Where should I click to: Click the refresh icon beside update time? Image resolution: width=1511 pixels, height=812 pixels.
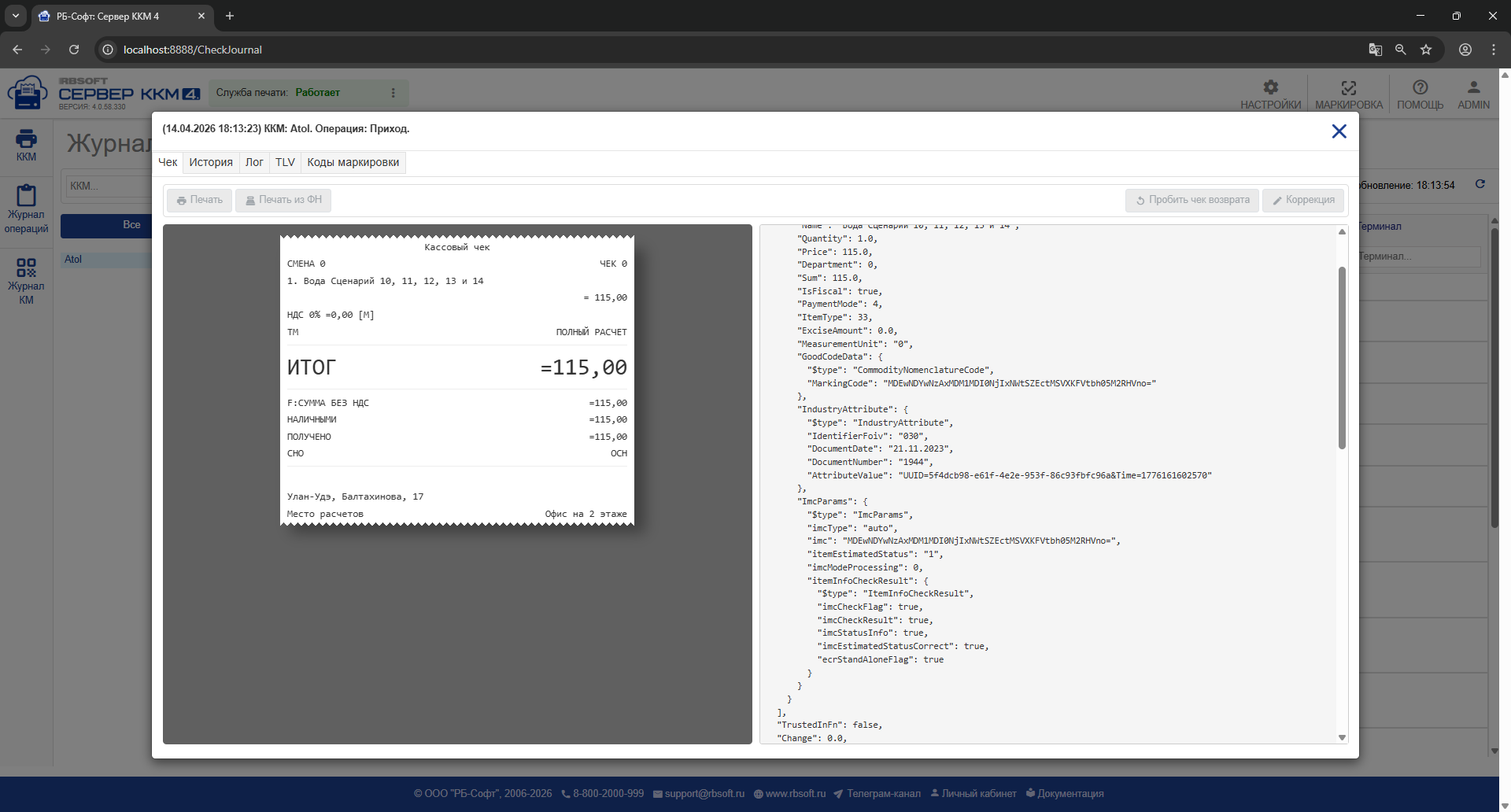click(1480, 184)
